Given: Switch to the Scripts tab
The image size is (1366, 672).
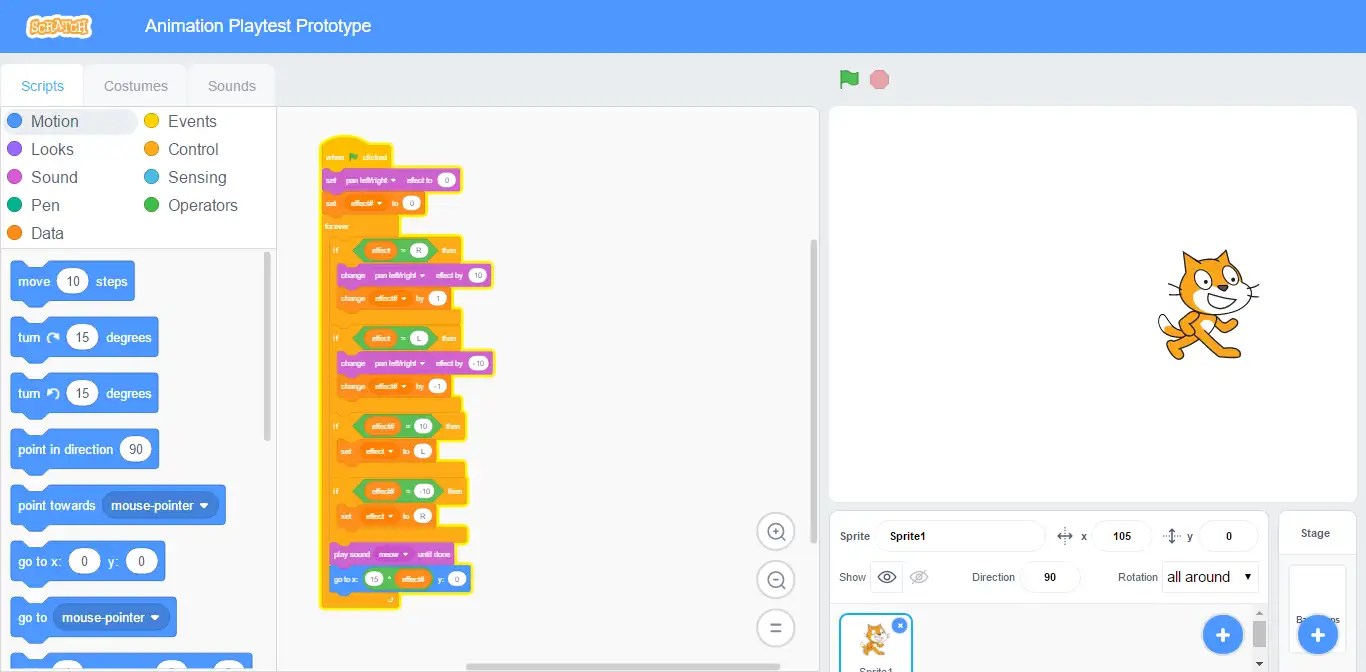Looking at the screenshot, I should (42, 86).
